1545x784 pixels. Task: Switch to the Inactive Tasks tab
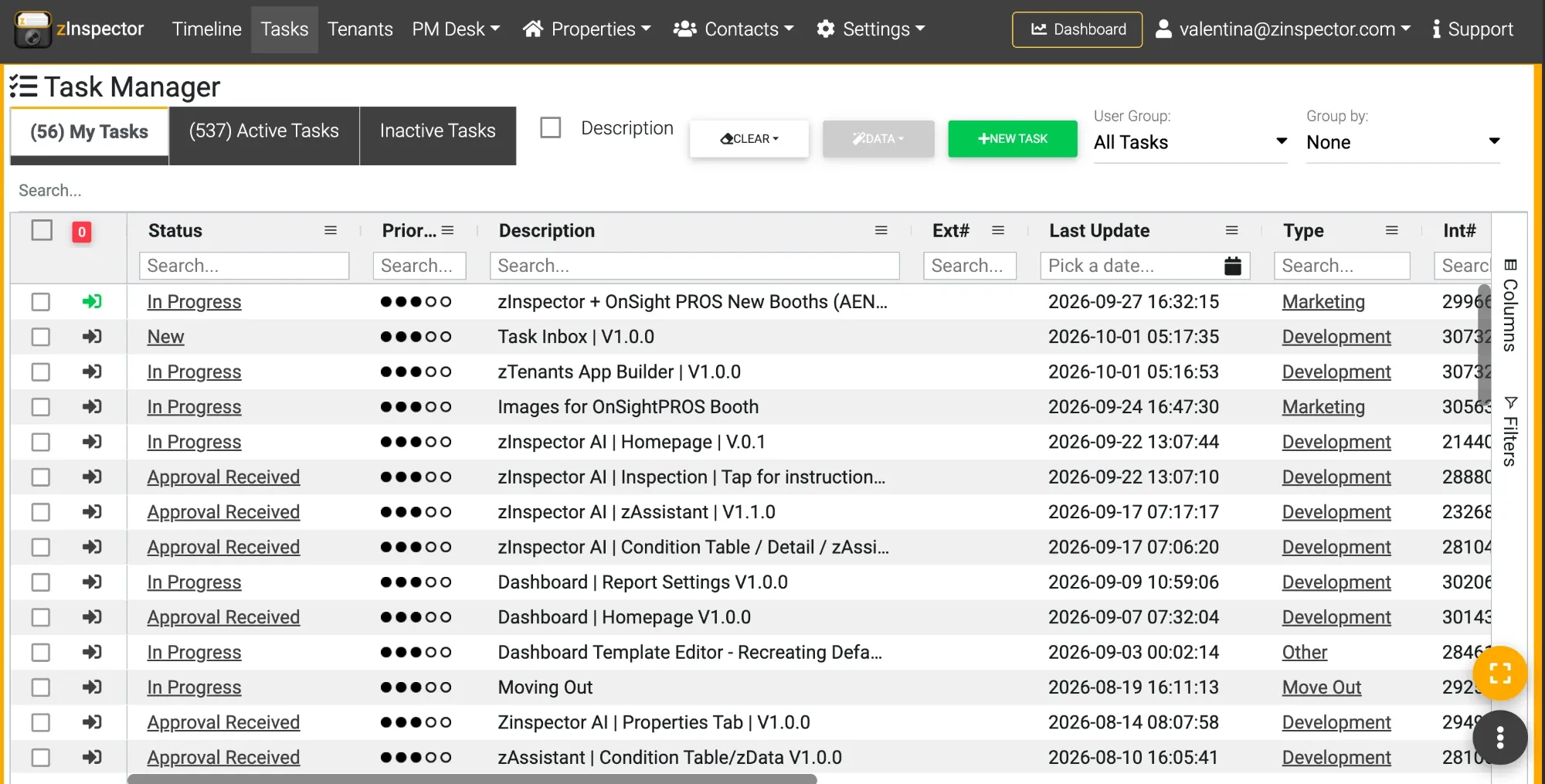[438, 135]
